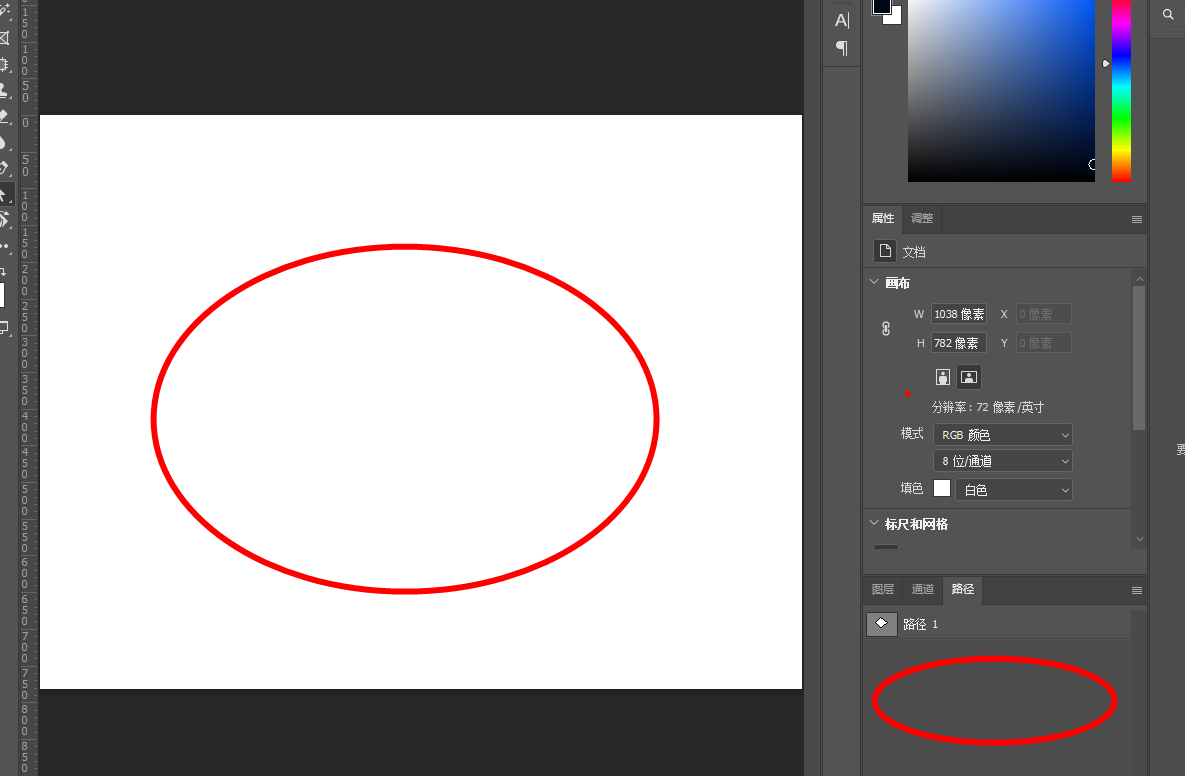Open the 通道 tab
This screenshot has width=1185, height=776.
[922, 590]
